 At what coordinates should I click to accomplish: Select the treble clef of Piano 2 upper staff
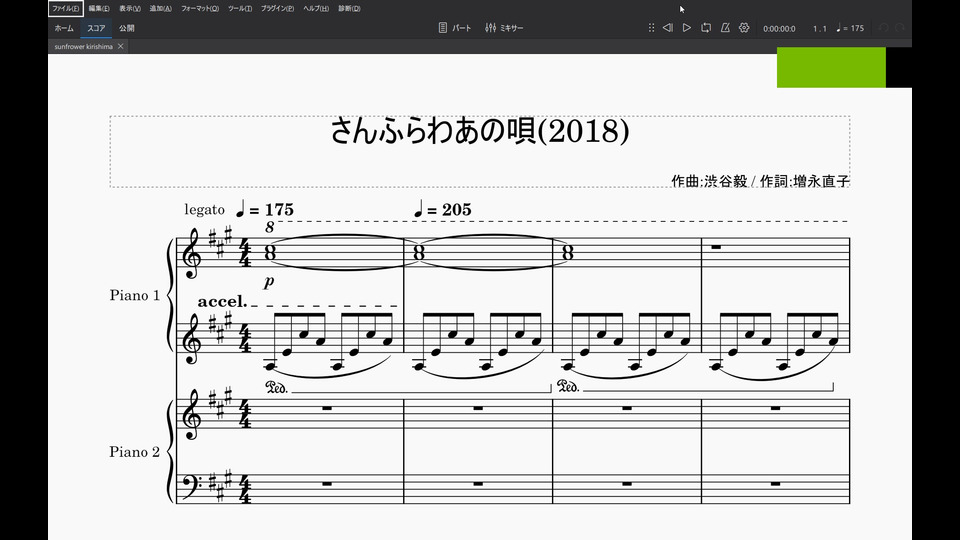pos(191,416)
